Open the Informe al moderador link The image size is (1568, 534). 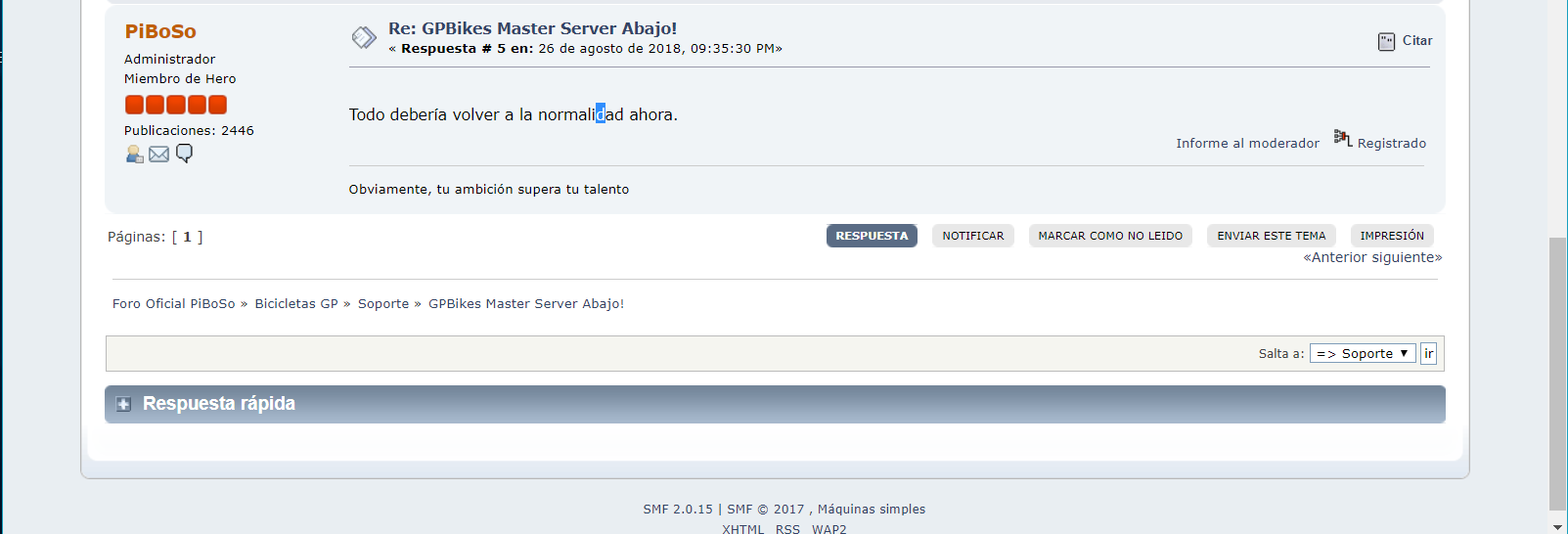1247,143
